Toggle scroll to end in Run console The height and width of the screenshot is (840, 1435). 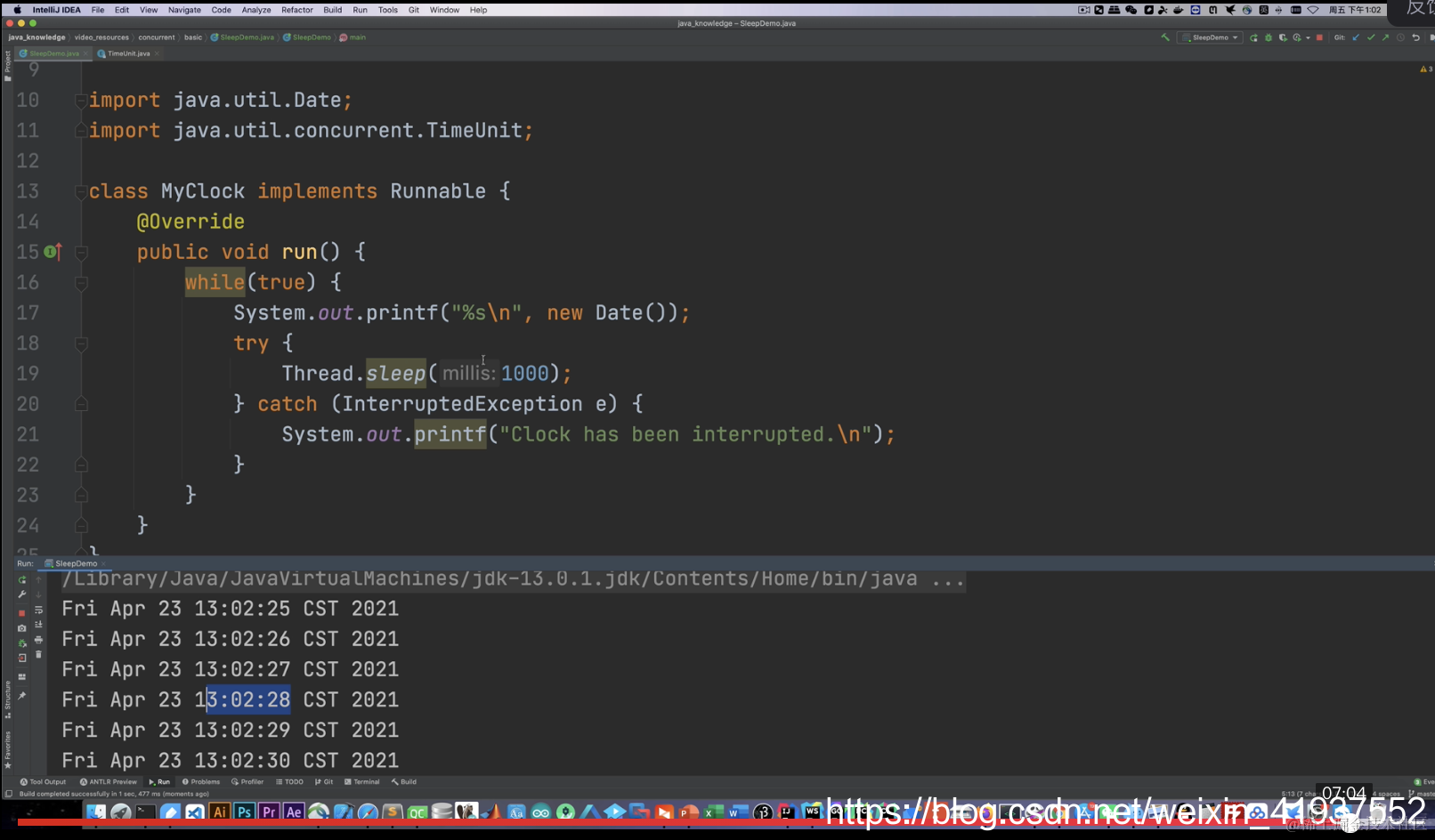38,625
